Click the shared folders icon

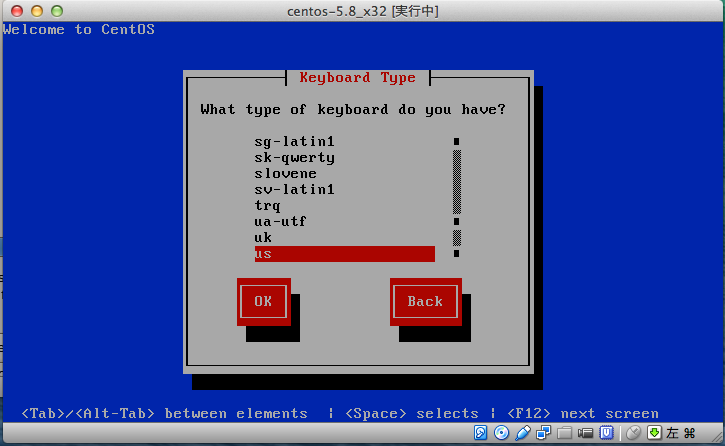click(x=565, y=433)
